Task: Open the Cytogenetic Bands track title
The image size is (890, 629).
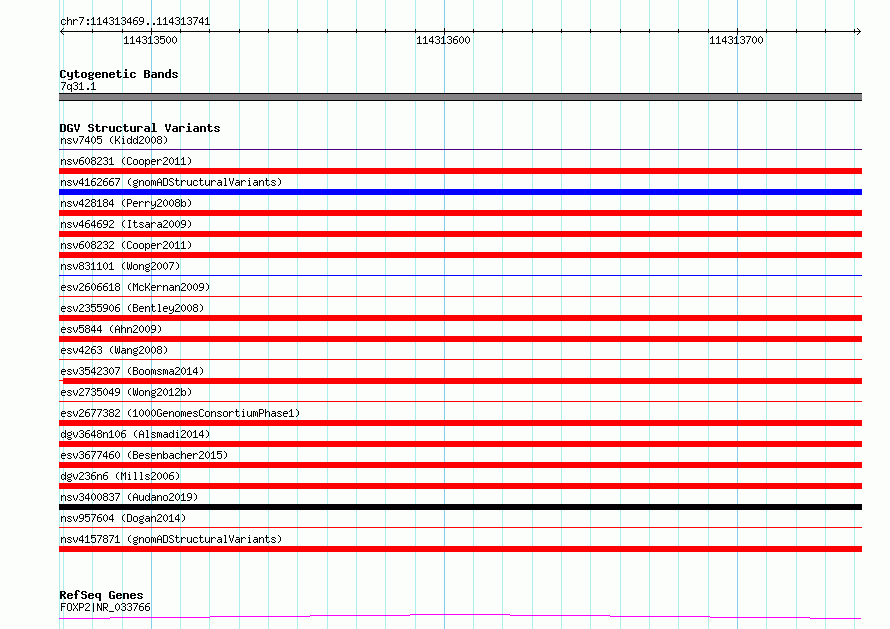Action: (119, 74)
